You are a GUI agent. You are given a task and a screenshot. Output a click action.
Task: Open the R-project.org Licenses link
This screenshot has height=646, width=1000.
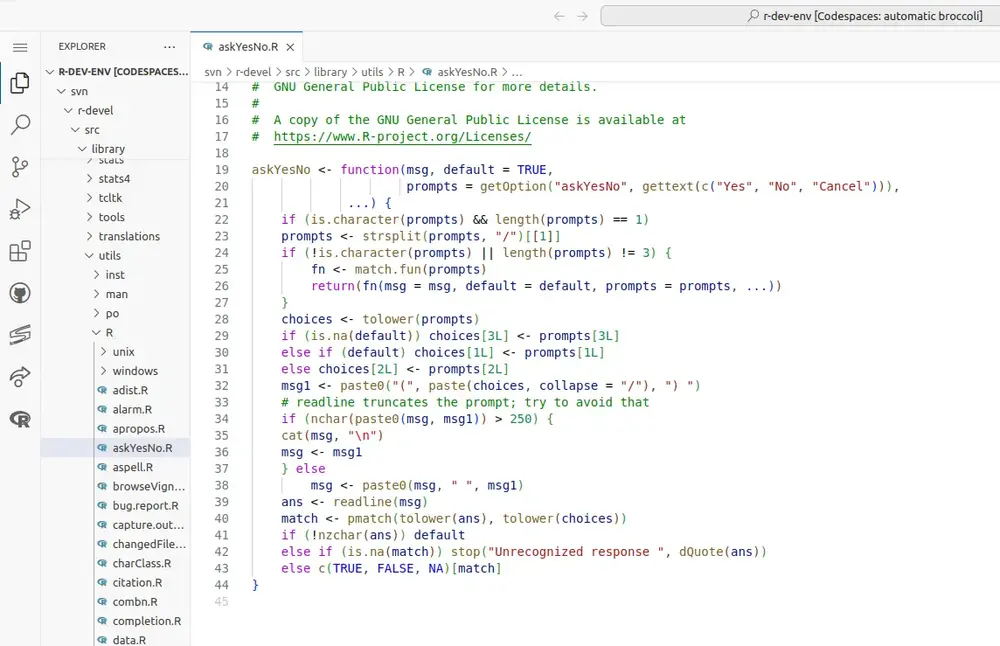[402, 137]
